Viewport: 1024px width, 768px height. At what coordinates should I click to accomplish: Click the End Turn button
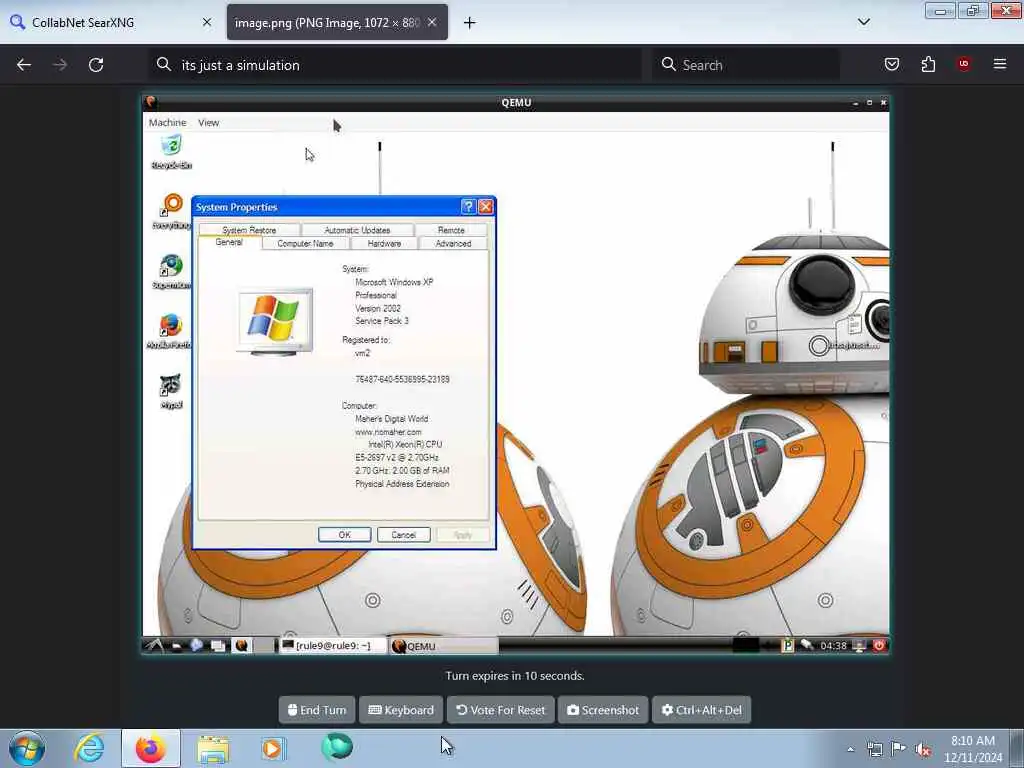[x=317, y=710]
